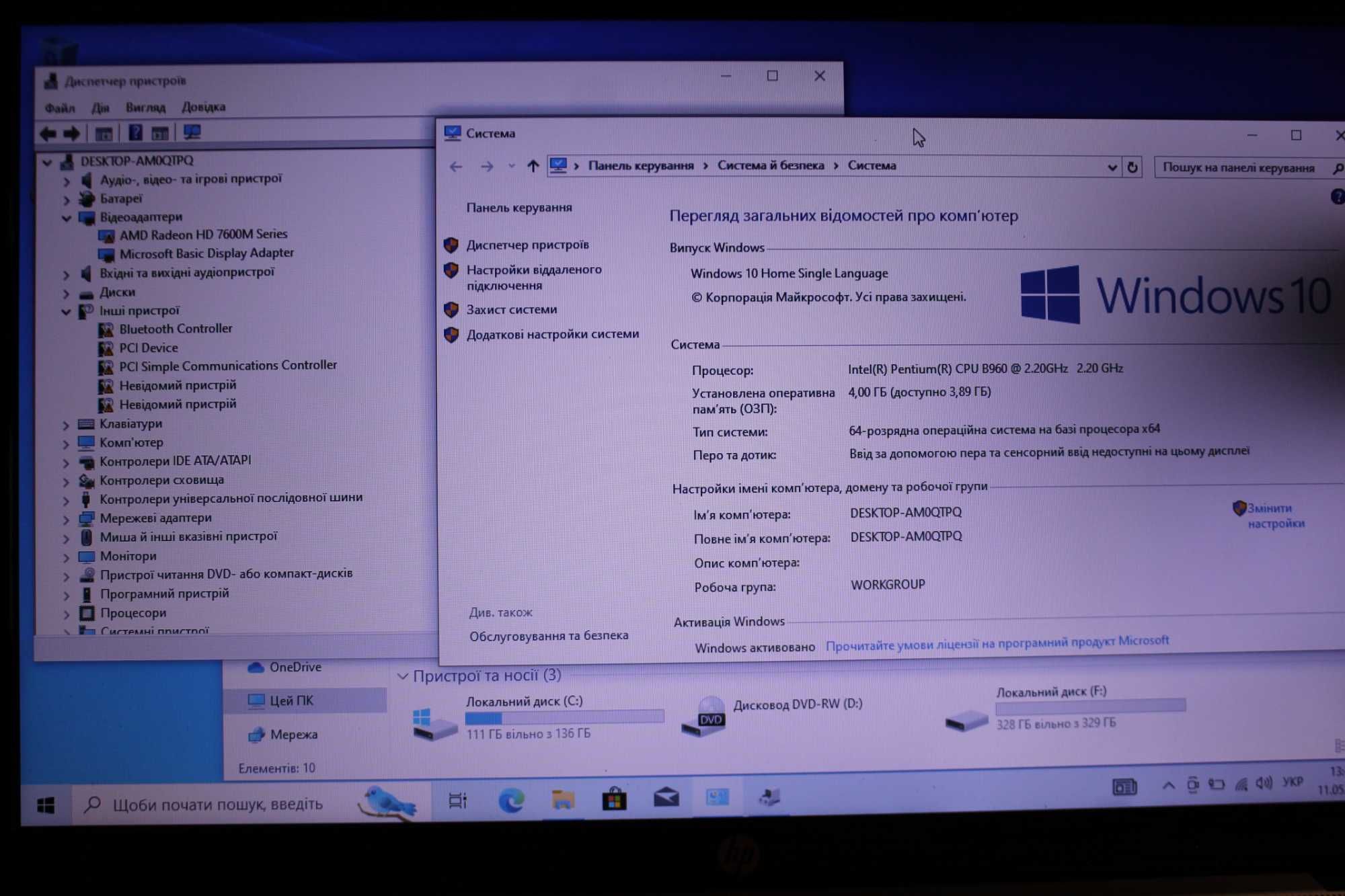Open Дисковод DVD-RW (D:) drive
This screenshot has height=896, width=1345.
pos(771,715)
